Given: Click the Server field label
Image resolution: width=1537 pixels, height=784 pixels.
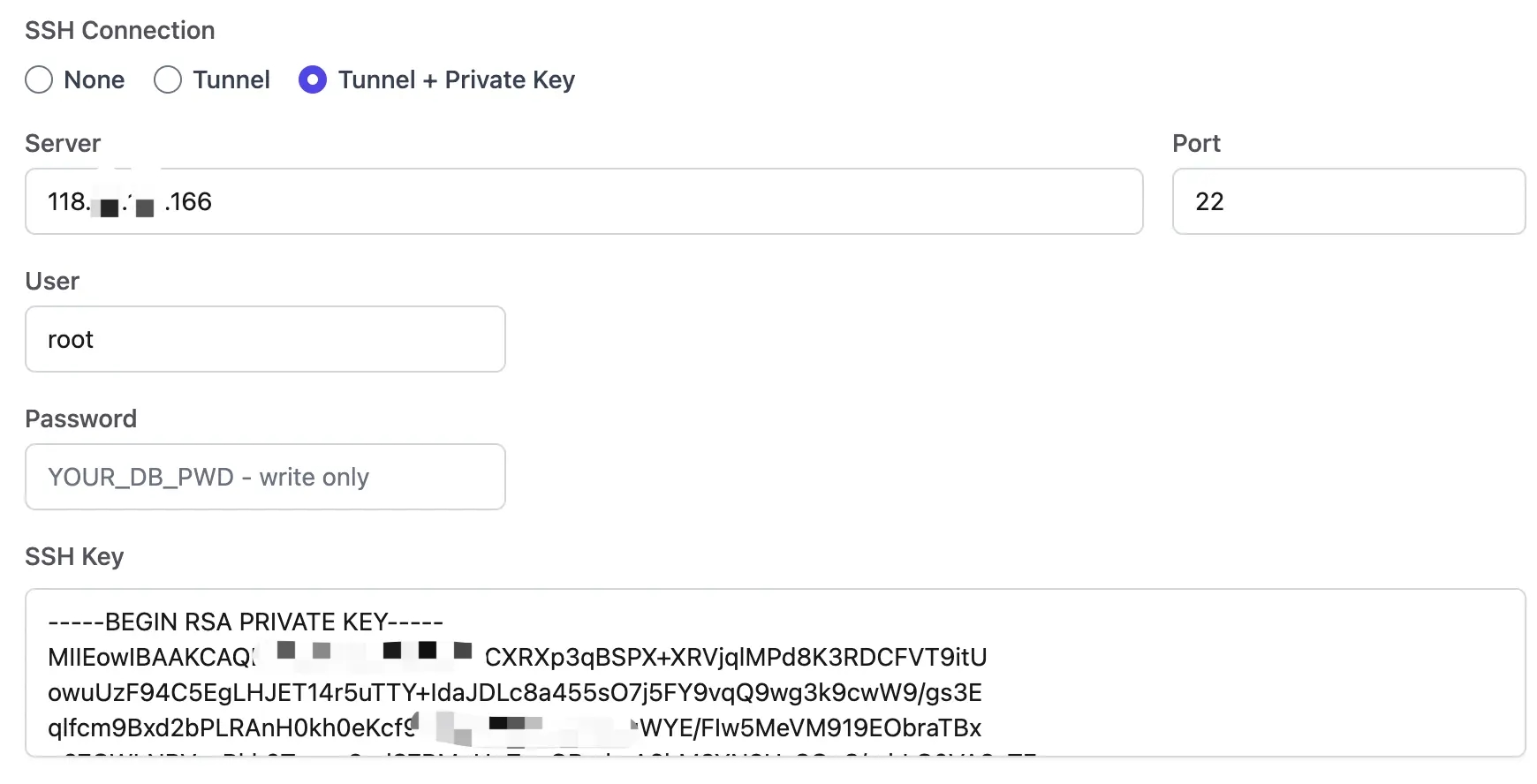Looking at the screenshot, I should click(63, 143).
